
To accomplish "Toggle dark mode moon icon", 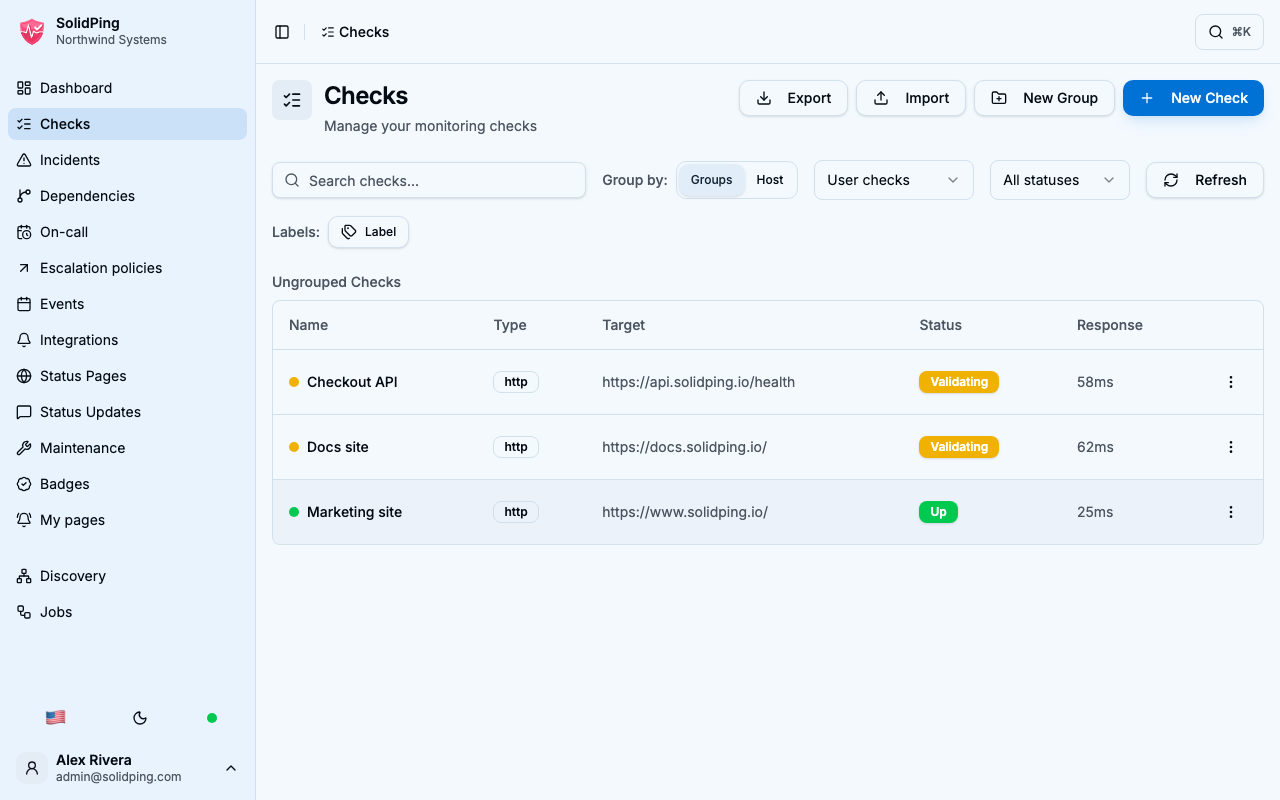I will click(140, 718).
